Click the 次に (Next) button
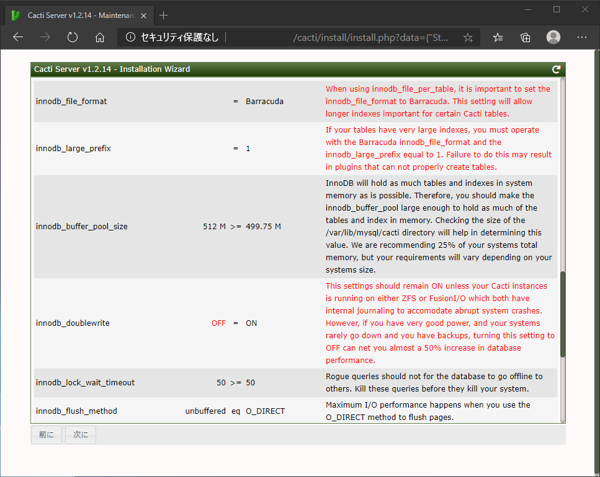 pyautogui.click(x=80, y=435)
